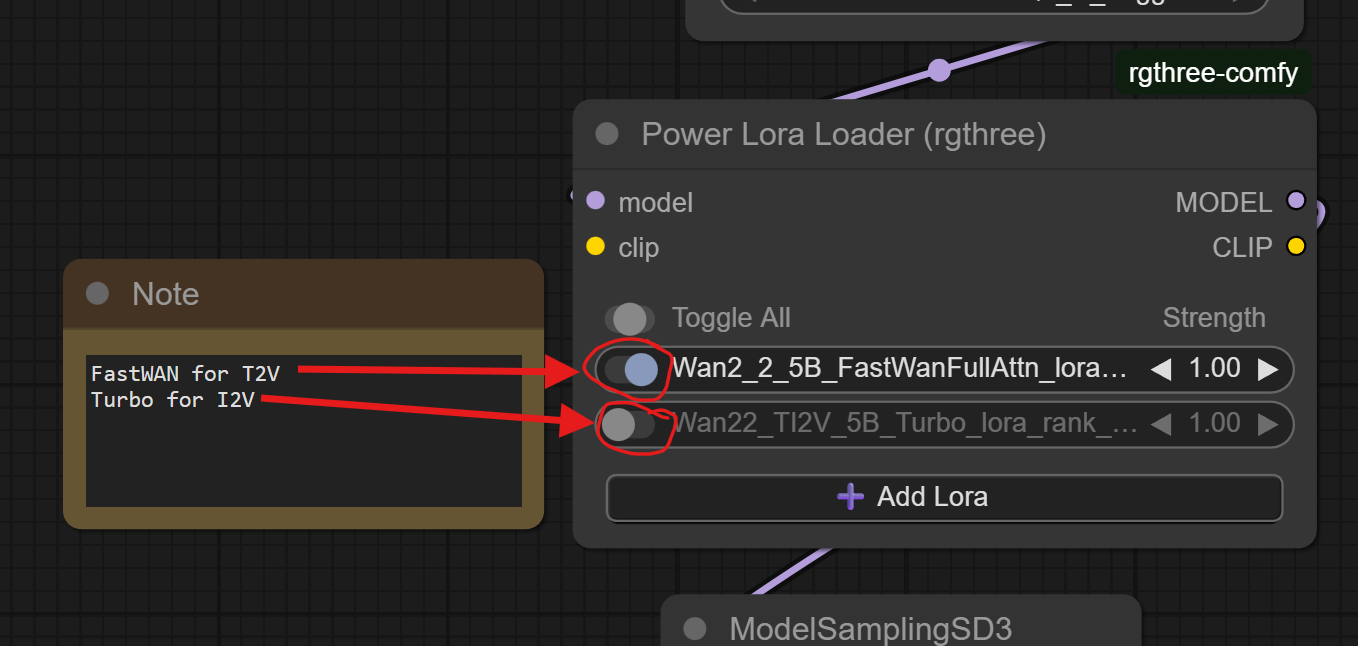The image size is (1358, 646).
Task: Collapse the Power Lora Loader node dot
Action: tap(607, 134)
